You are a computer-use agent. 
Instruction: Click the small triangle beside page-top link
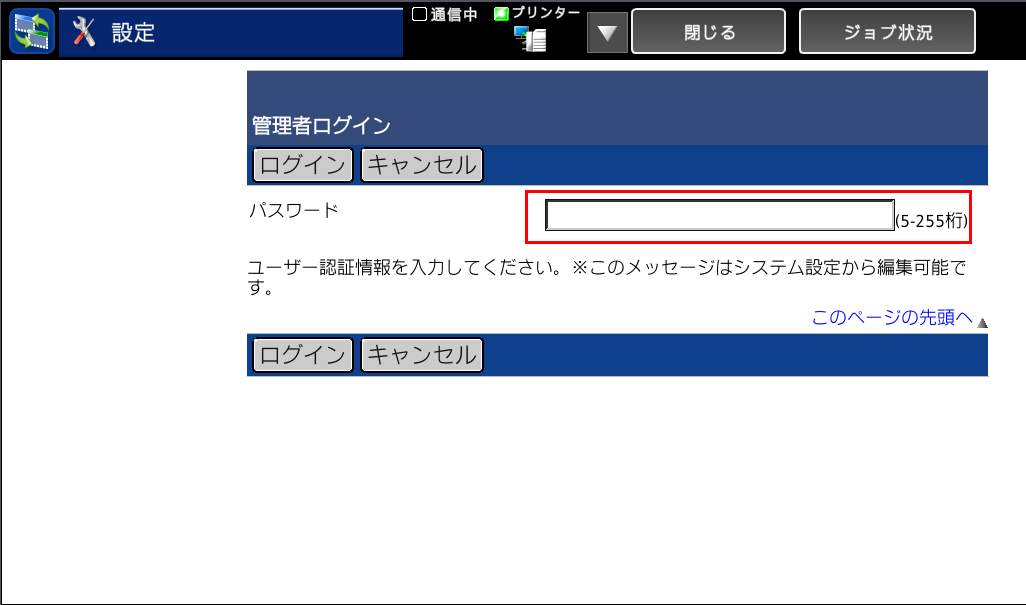point(982,322)
